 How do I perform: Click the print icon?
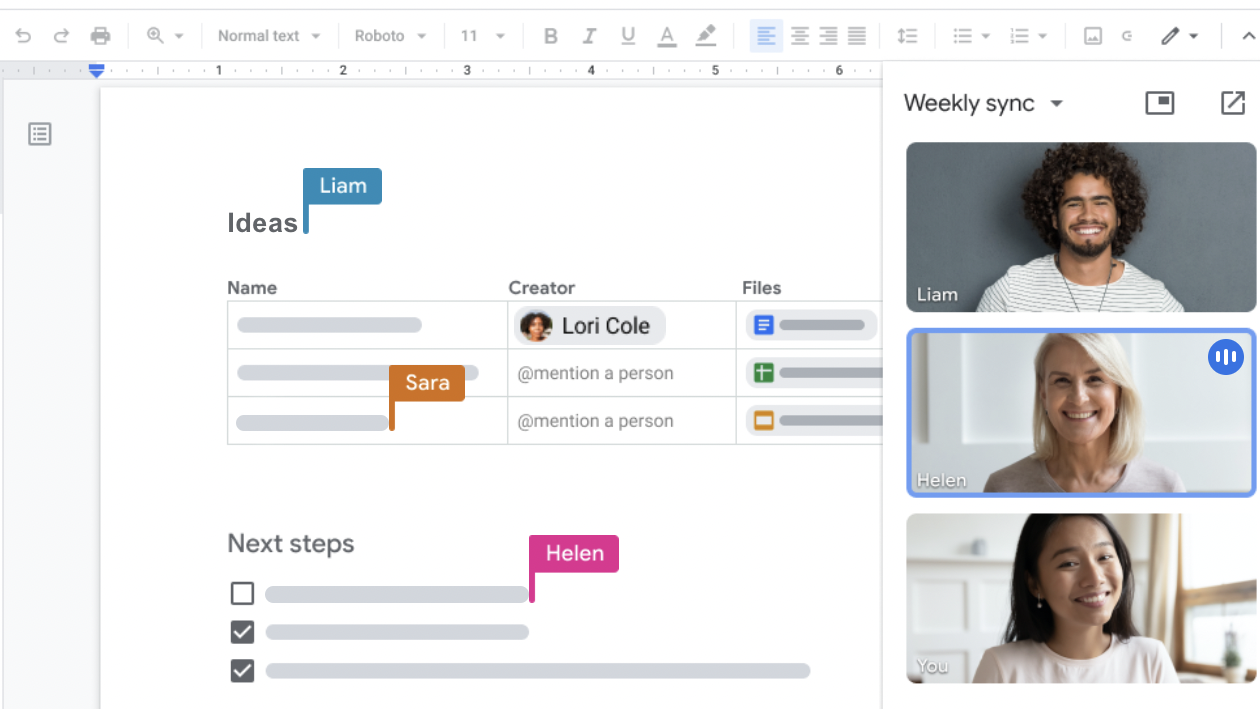point(100,35)
